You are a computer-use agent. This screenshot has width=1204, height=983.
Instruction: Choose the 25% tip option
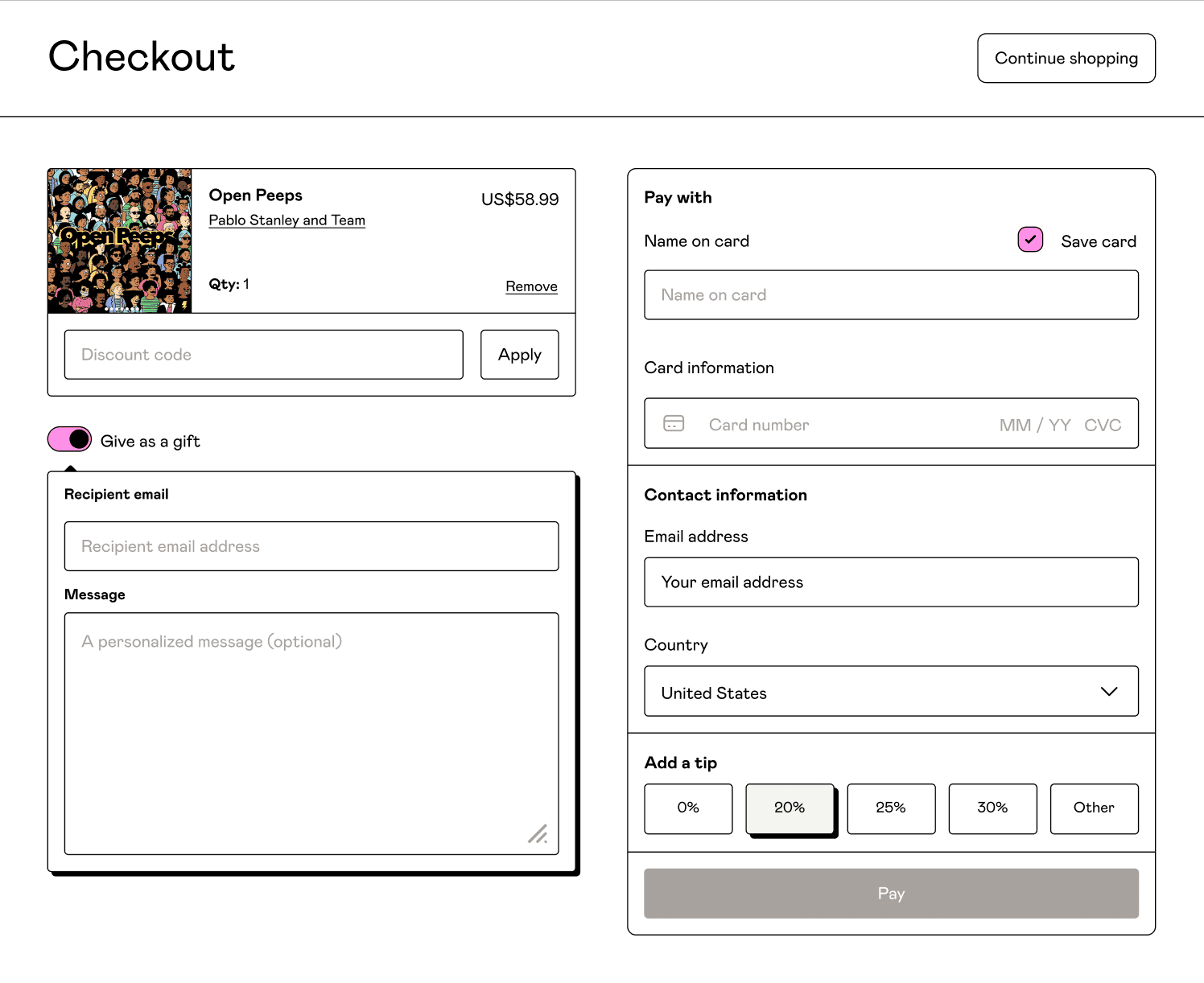click(891, 808)
